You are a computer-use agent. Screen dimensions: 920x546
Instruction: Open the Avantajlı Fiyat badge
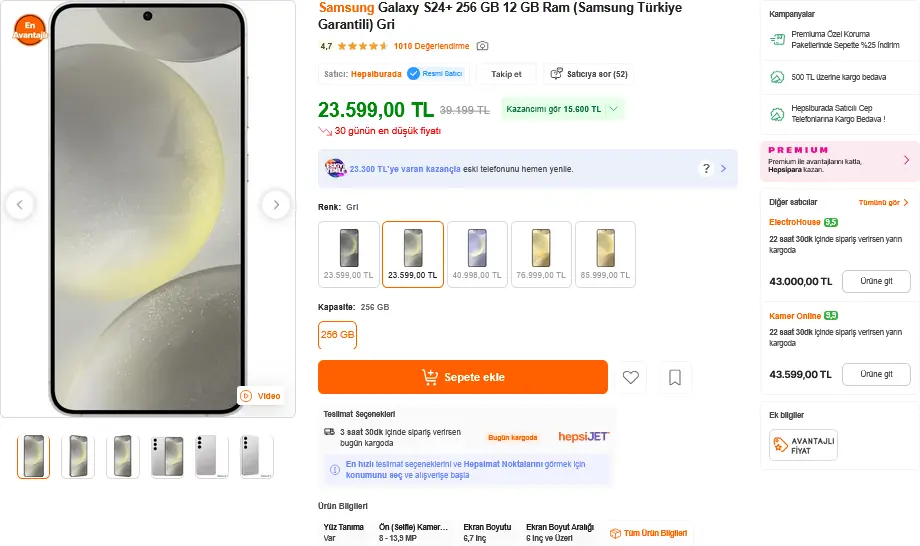coord(803,445)
